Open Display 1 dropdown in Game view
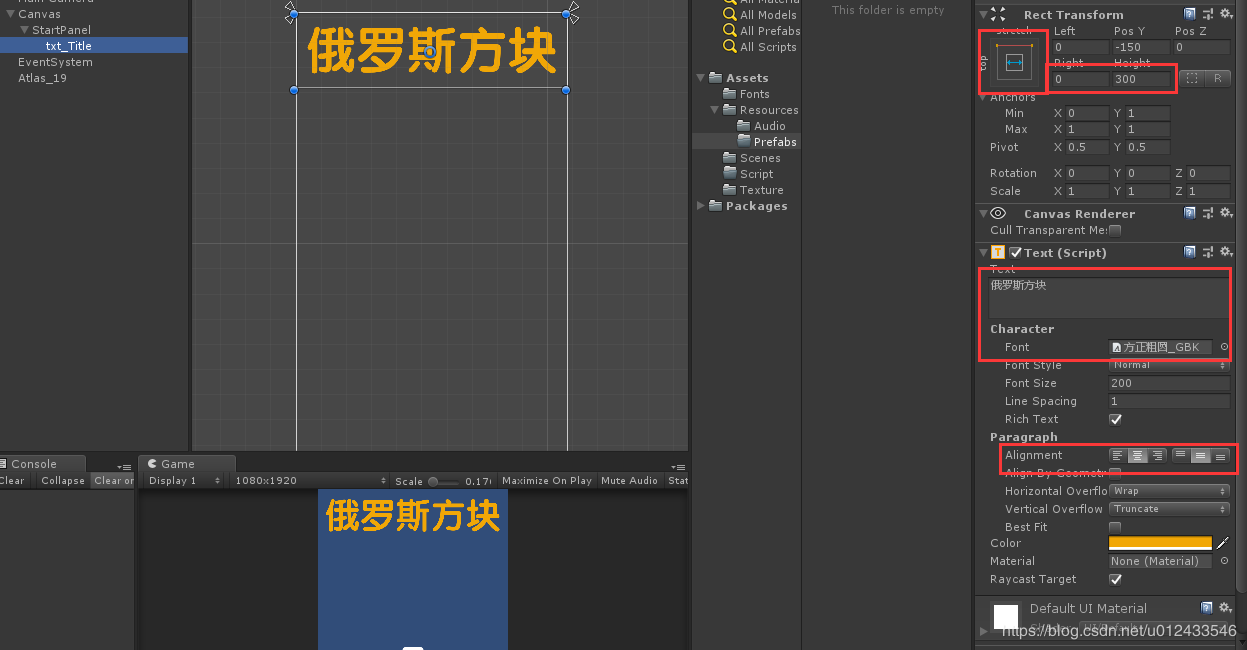1247x650 pixels. tap(185, 481)
